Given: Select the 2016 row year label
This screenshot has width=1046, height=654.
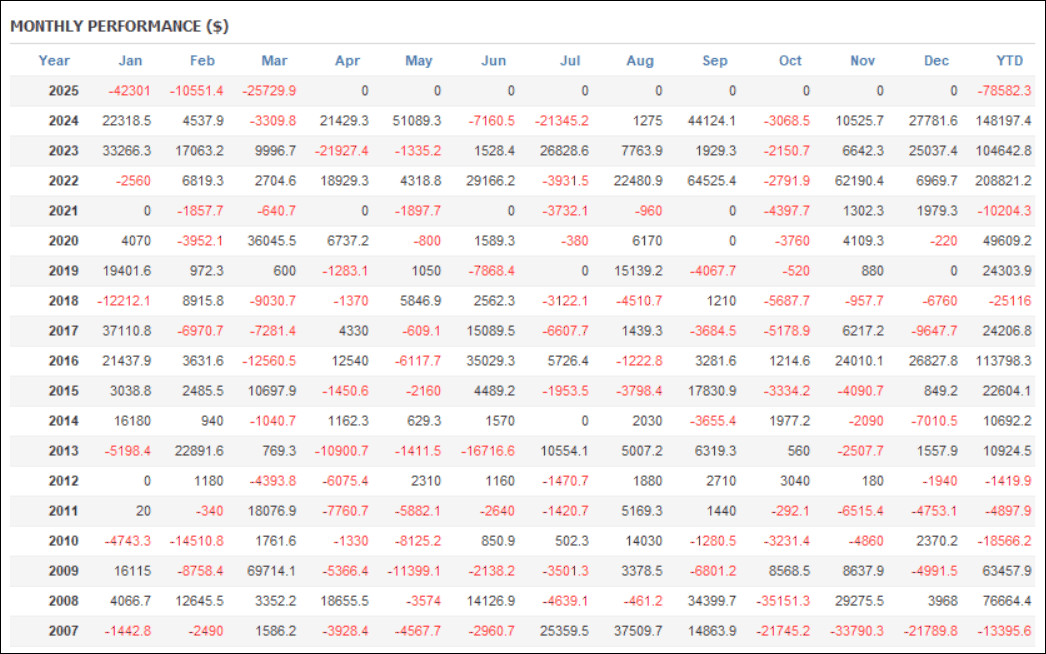Looking at the screenshot, I should click(x=63, y=361).
